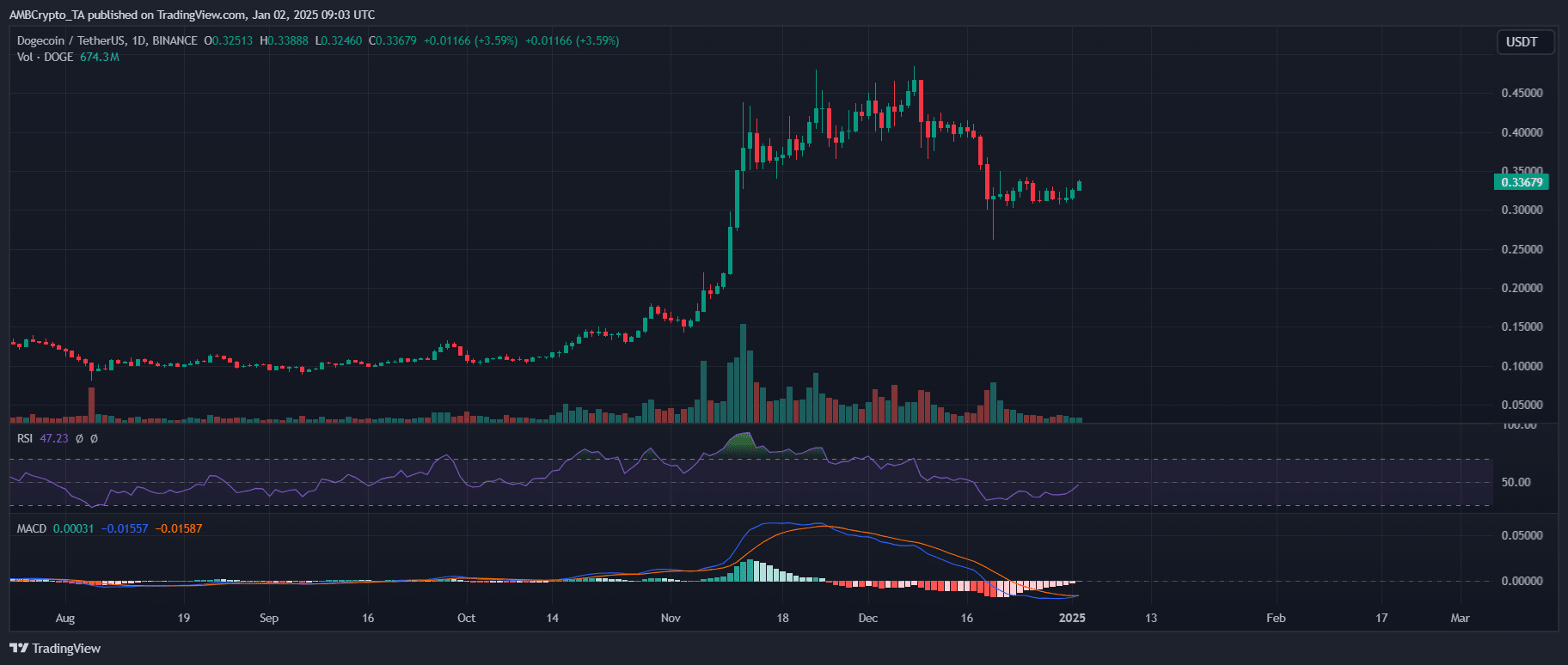Click the 50.00 RSI axis label
This screenshot has width=1568, height=665.
(x=1516, y=482)
